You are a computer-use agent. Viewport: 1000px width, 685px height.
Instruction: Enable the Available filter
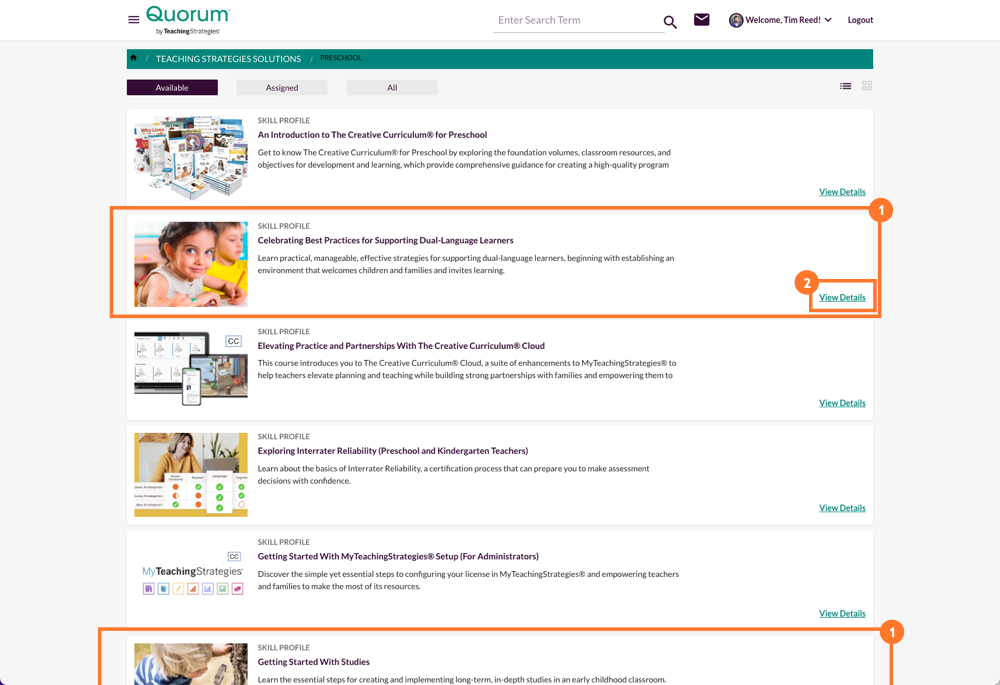pos(172,87)
